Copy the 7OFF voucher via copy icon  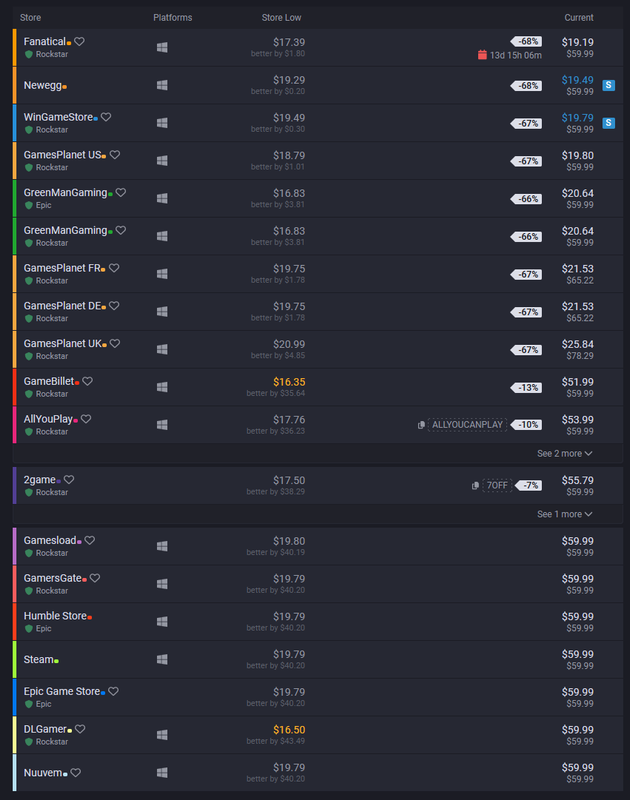tap(475, 486)
